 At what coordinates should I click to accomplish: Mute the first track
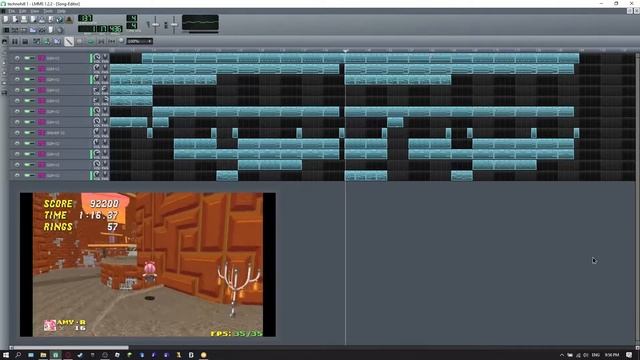[x=27, y=58]
